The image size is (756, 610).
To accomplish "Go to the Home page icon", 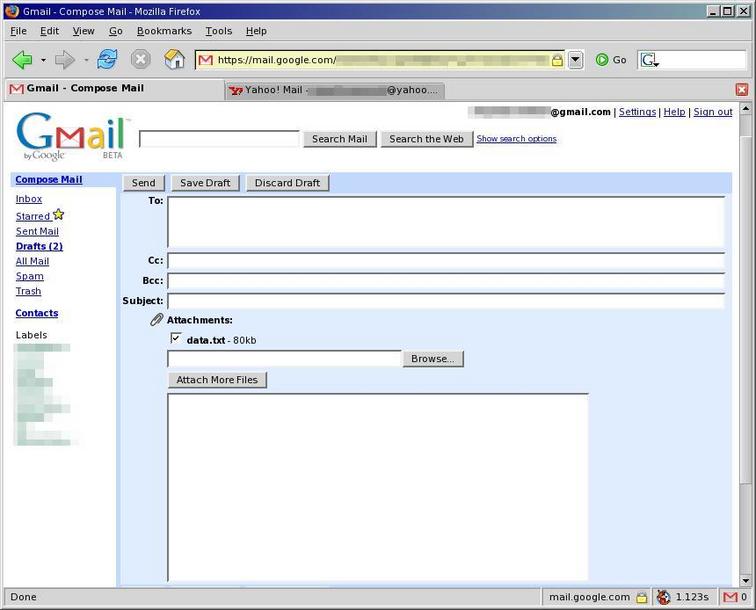I will point(174,60).
